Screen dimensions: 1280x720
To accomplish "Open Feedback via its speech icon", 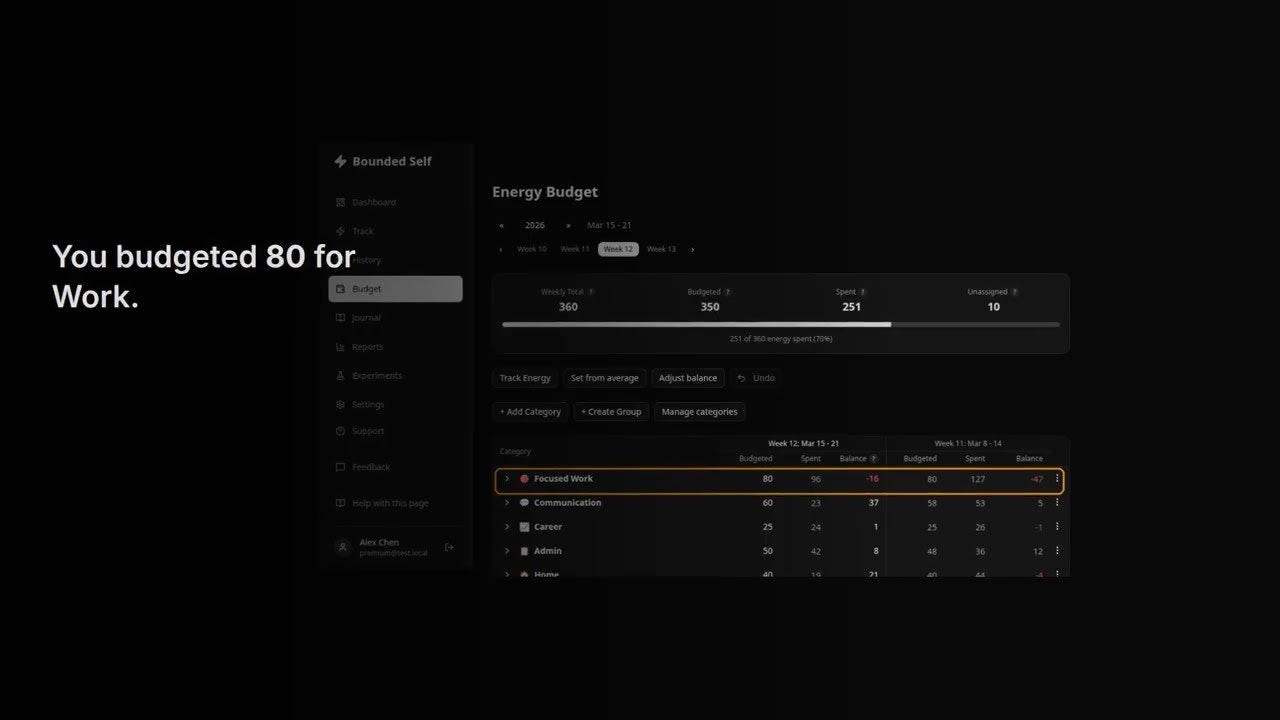I will tap(340, 467).
